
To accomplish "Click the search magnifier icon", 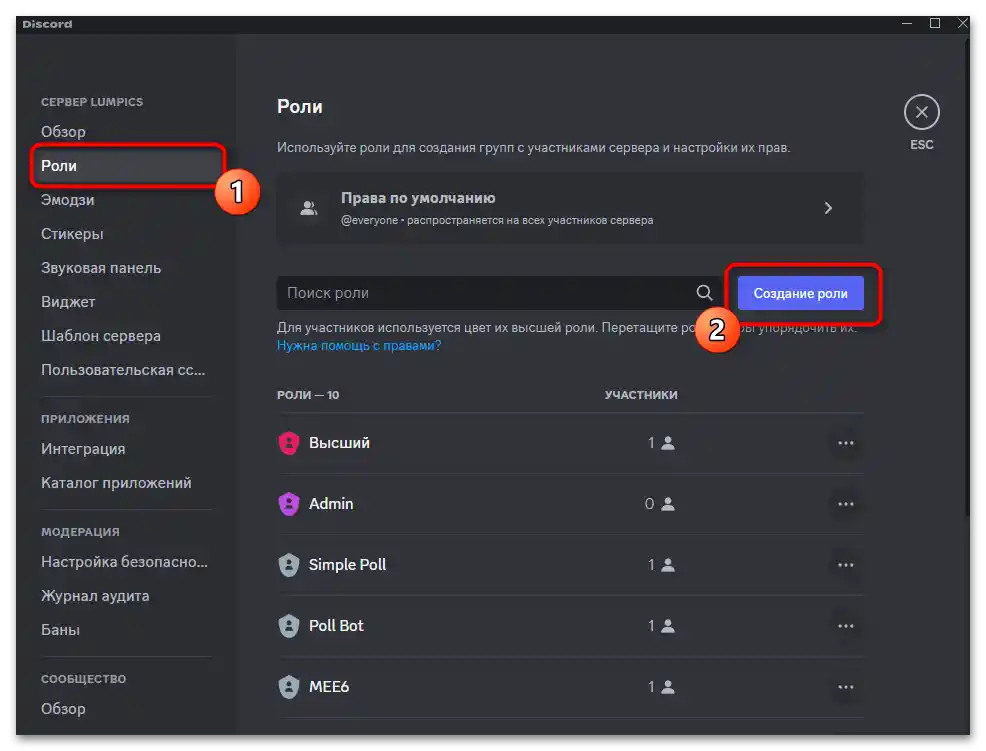I will click(x=704, y=293).
